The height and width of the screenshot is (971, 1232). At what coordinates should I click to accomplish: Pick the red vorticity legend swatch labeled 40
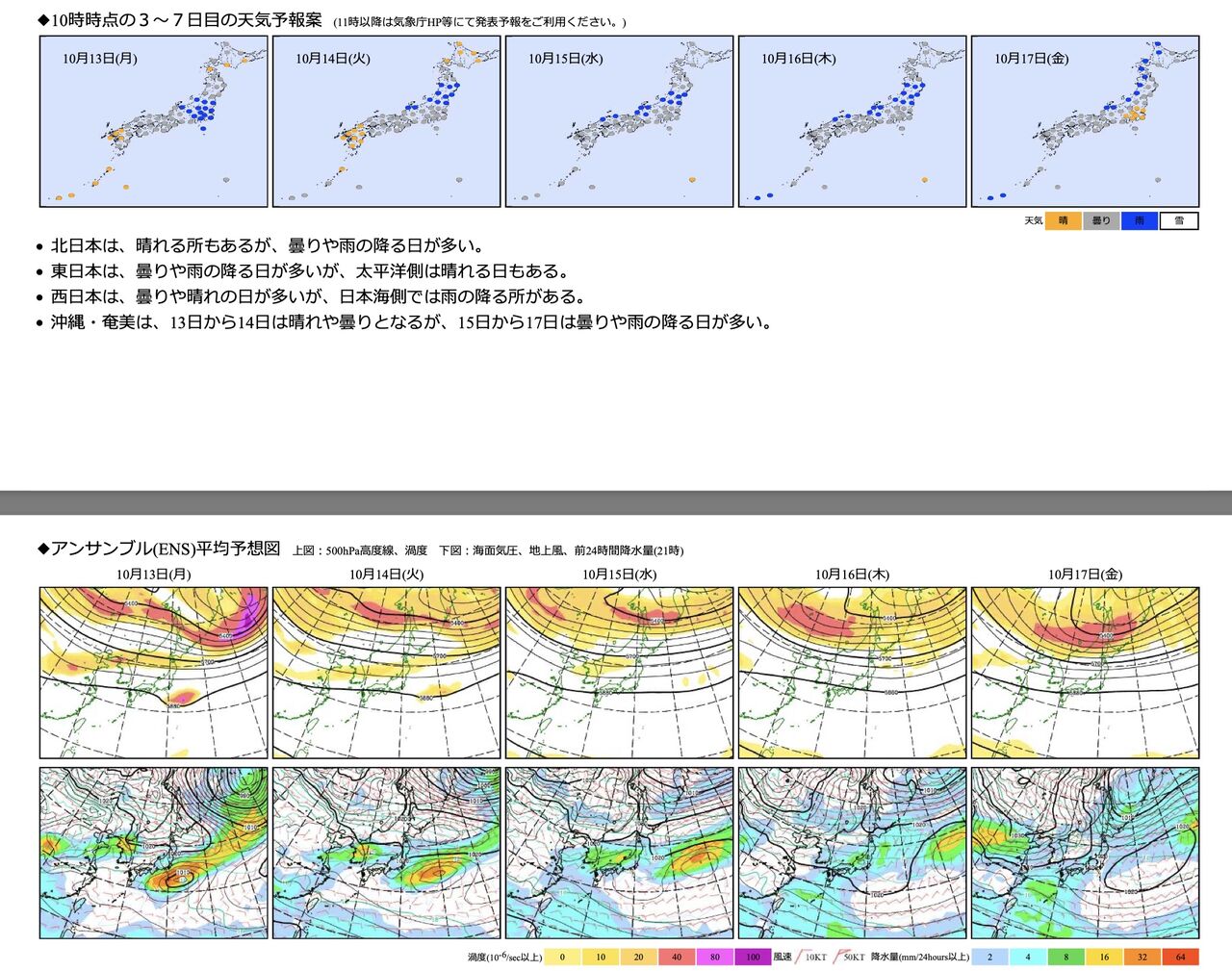coord(677,957)
